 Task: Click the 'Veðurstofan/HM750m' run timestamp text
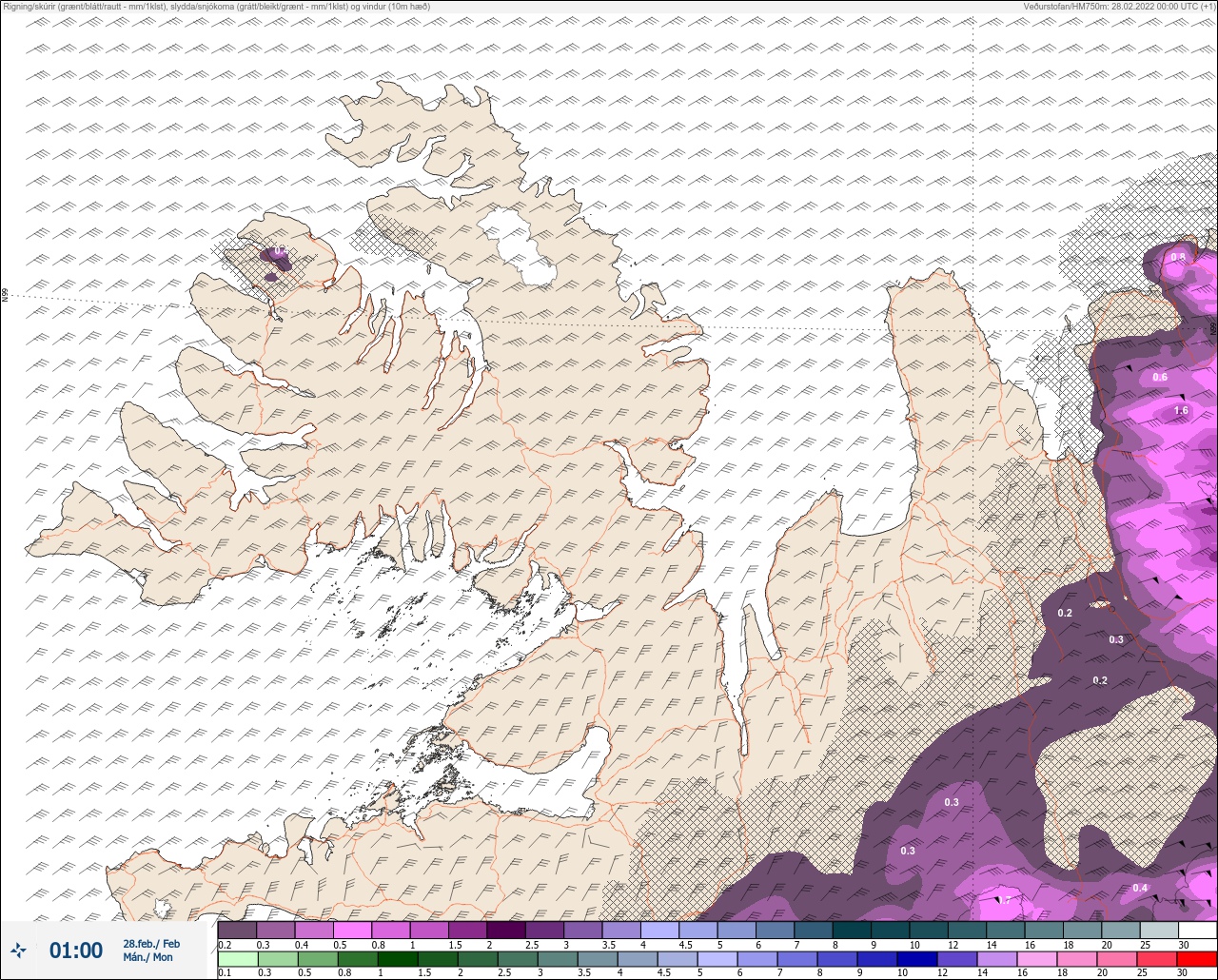coord(1120,7)
